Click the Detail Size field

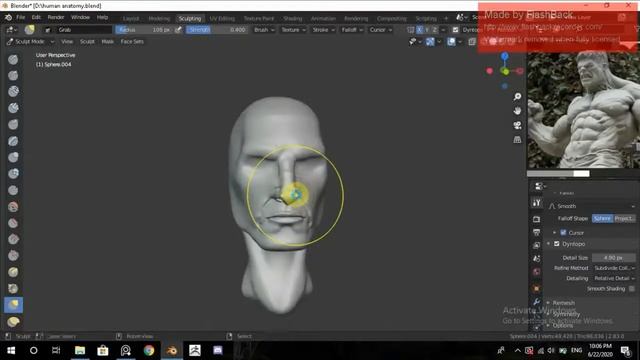click(614, 258)
